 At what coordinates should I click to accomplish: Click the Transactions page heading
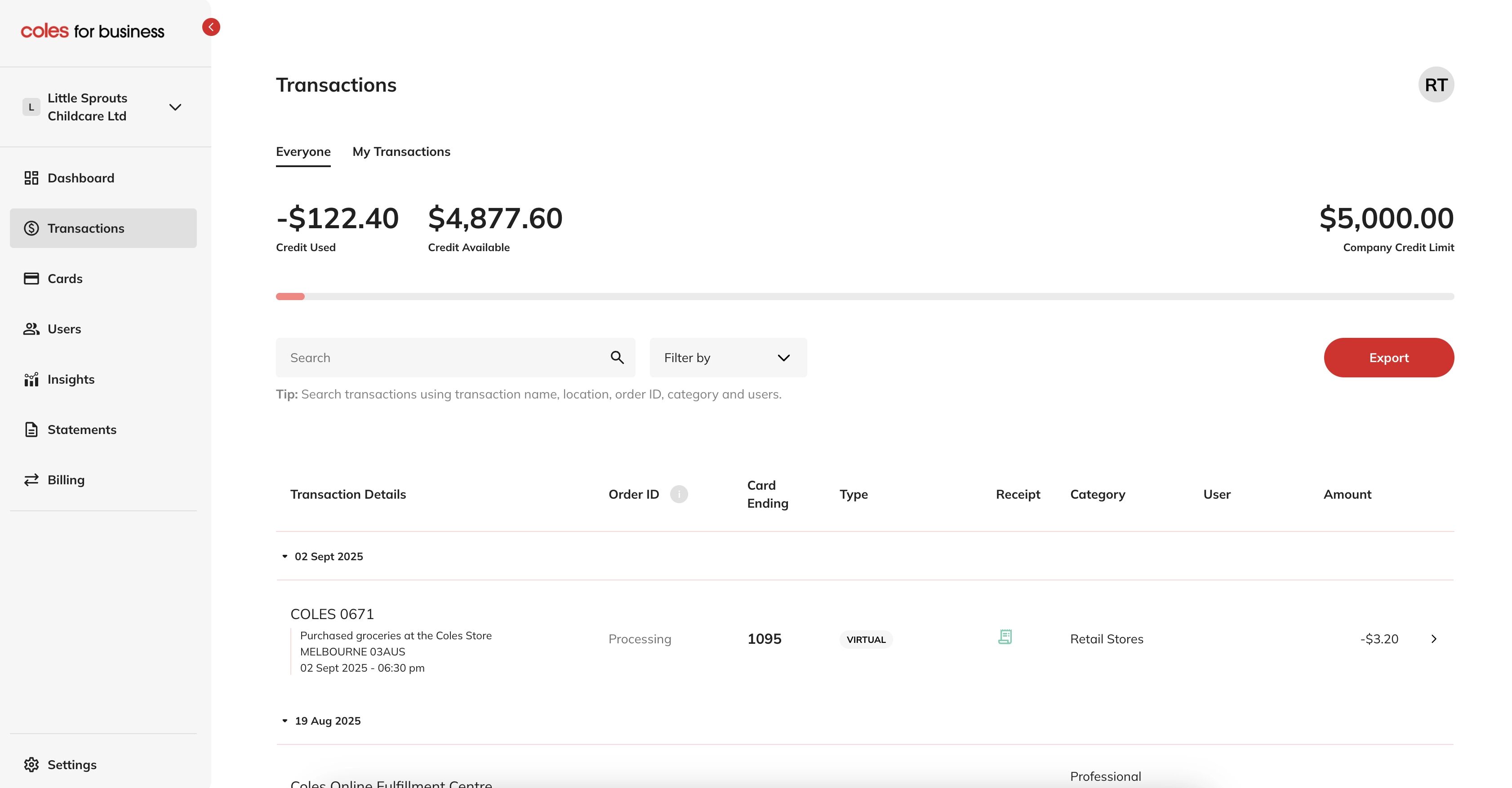coord(336,85)
